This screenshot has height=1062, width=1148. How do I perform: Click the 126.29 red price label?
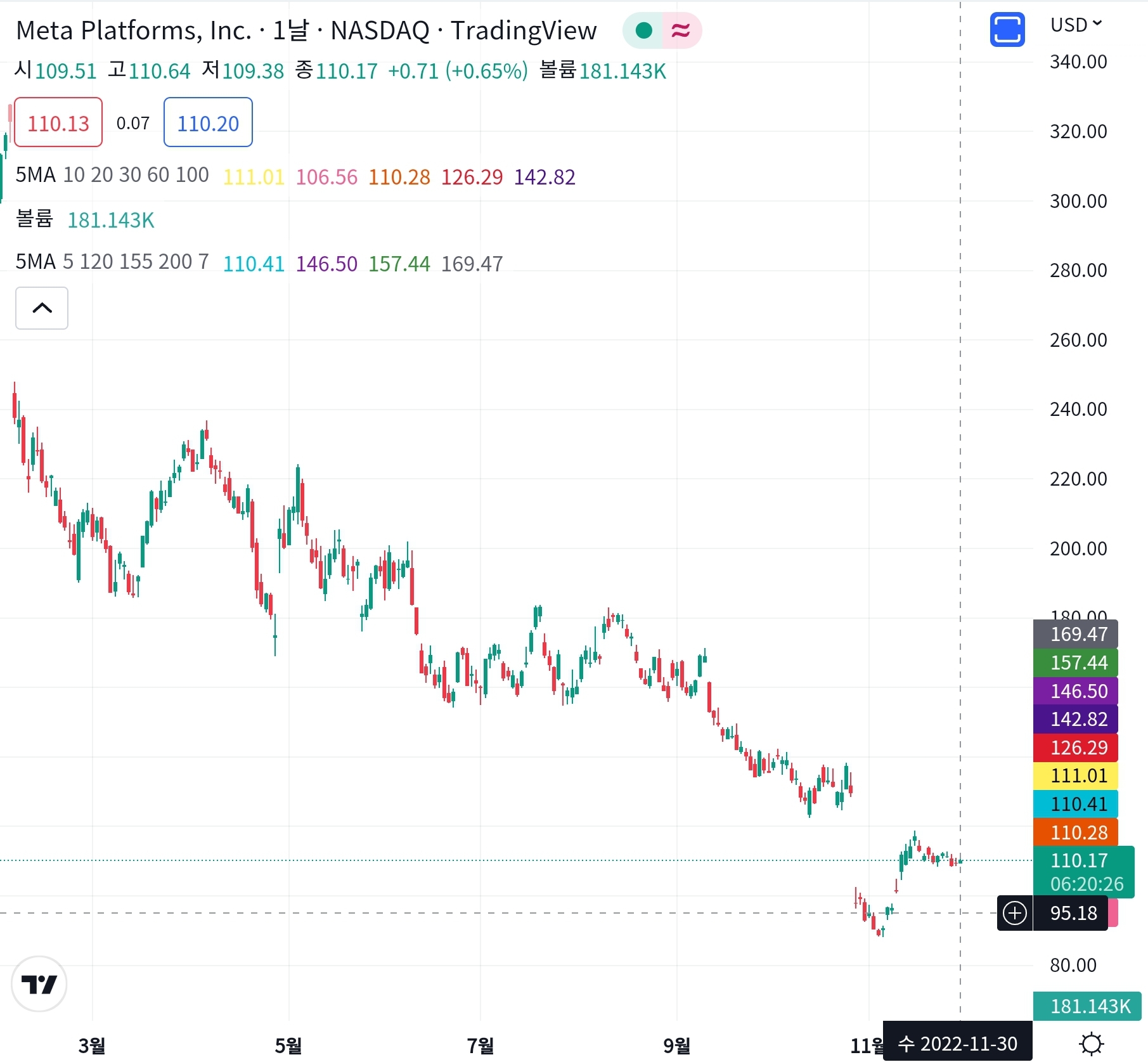(x=1075, y=748)
